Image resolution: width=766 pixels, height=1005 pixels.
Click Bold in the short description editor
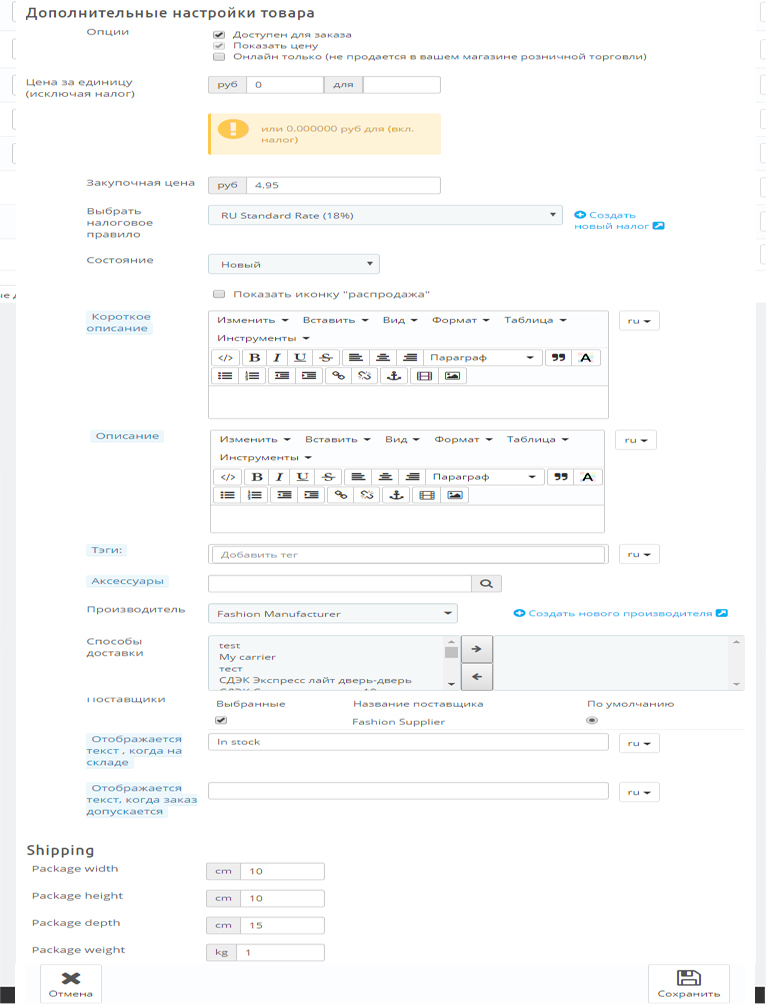(254, 358)
